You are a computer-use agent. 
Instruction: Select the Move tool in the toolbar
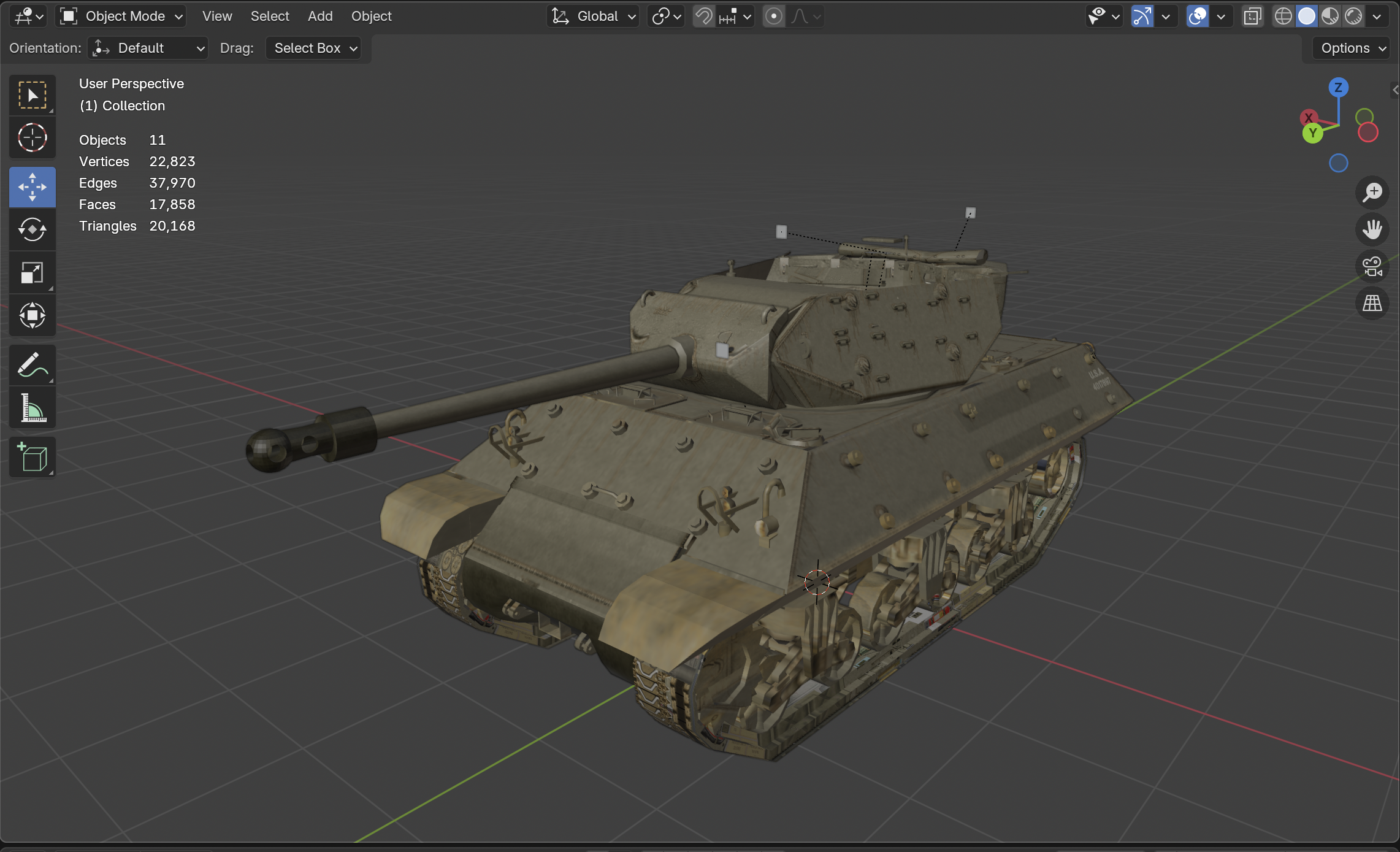(32, 186)
